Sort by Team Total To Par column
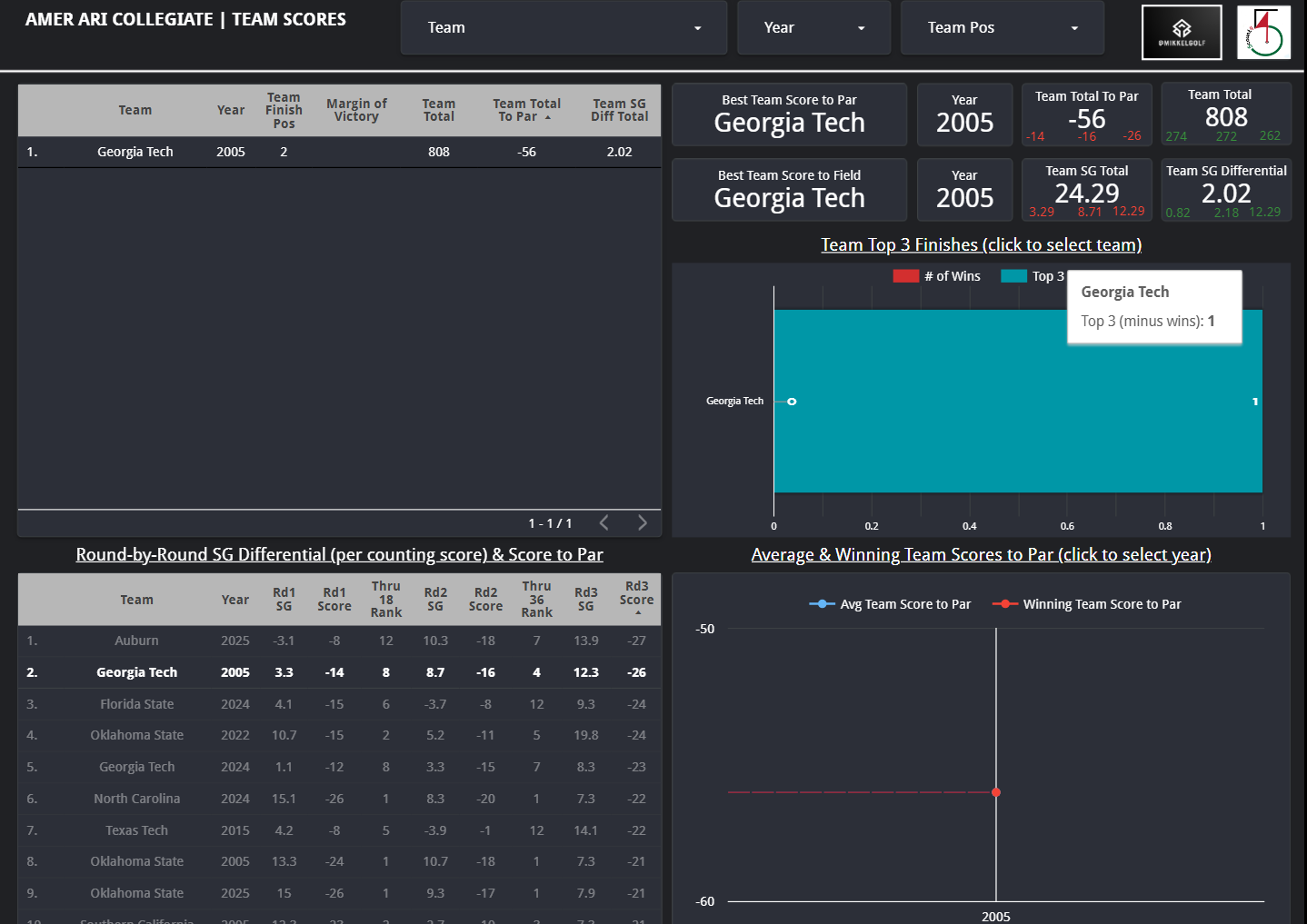This screenshot has height=924, width=1307. tap(526, 110)
